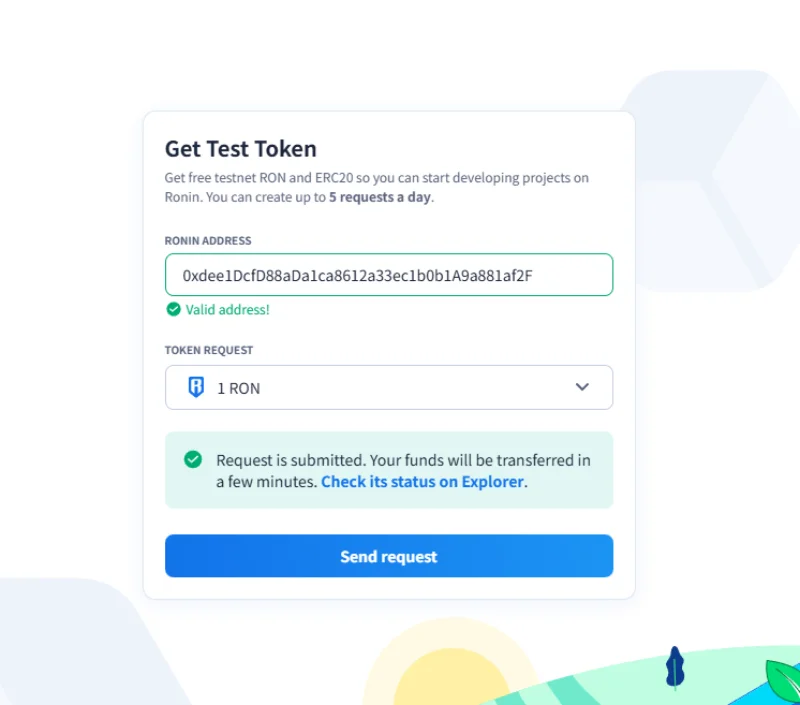Click the free testnet RON description paragraph
This screenshot has height=705, width=800.
376,187
